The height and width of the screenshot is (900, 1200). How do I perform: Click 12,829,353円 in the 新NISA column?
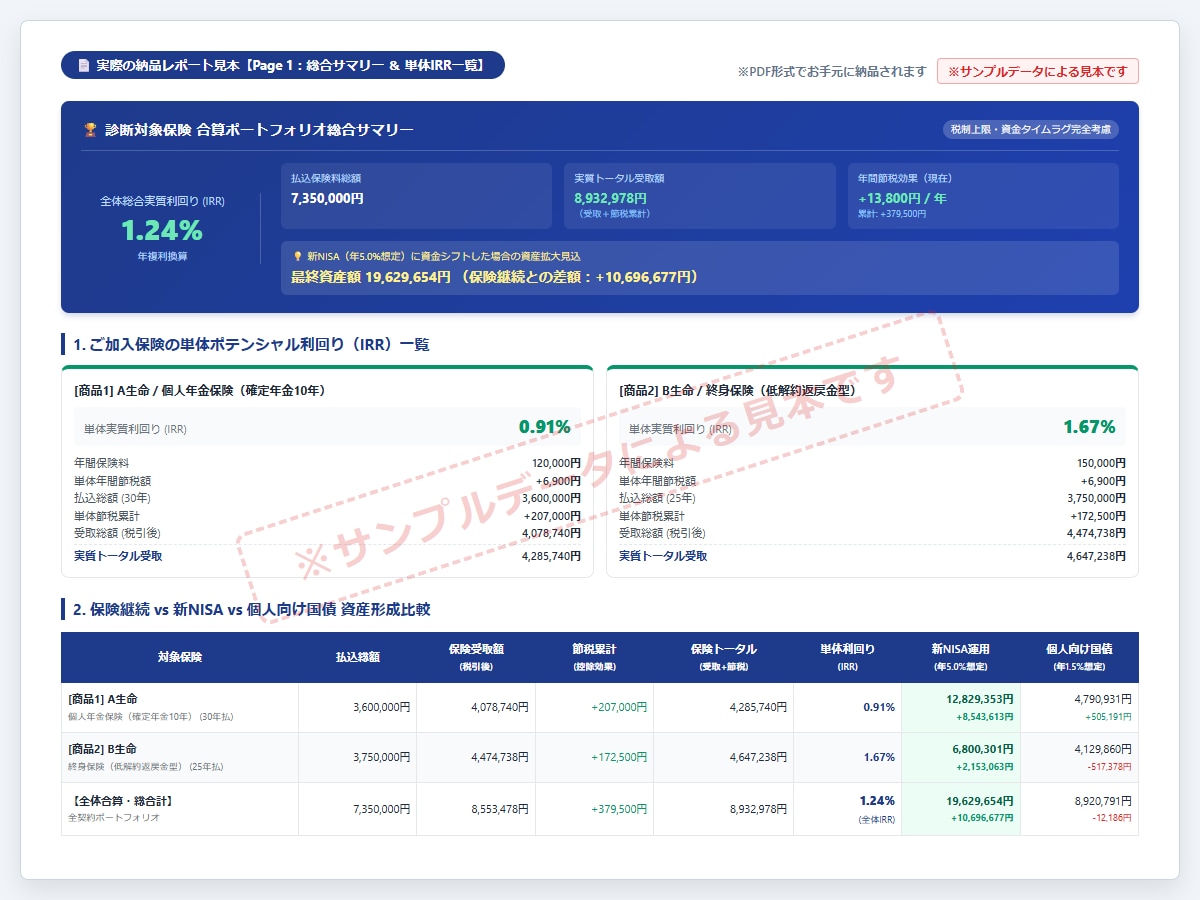click(980, 699)
